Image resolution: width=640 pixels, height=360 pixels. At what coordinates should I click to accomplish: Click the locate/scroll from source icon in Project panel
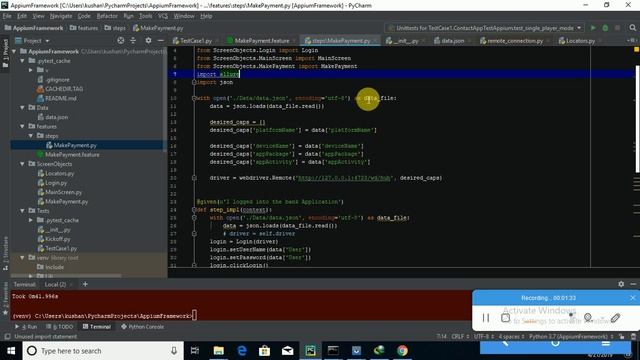[121, 40]
